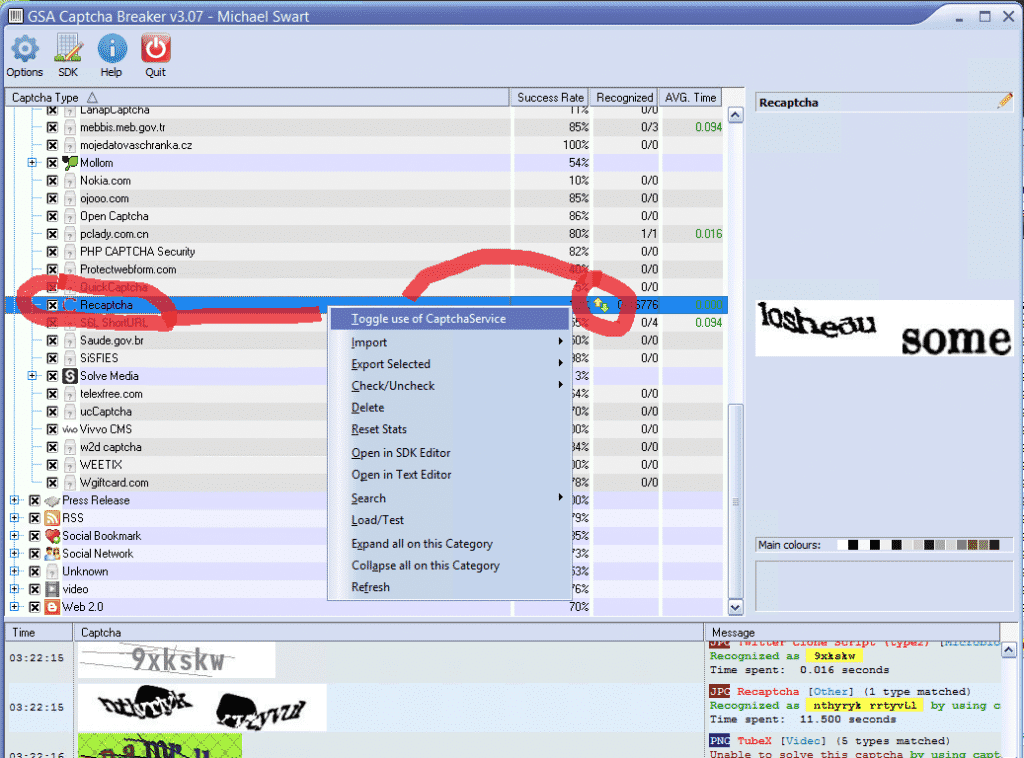Click the Solve Media S icon
1024x758 pixels.
(70, 376)
